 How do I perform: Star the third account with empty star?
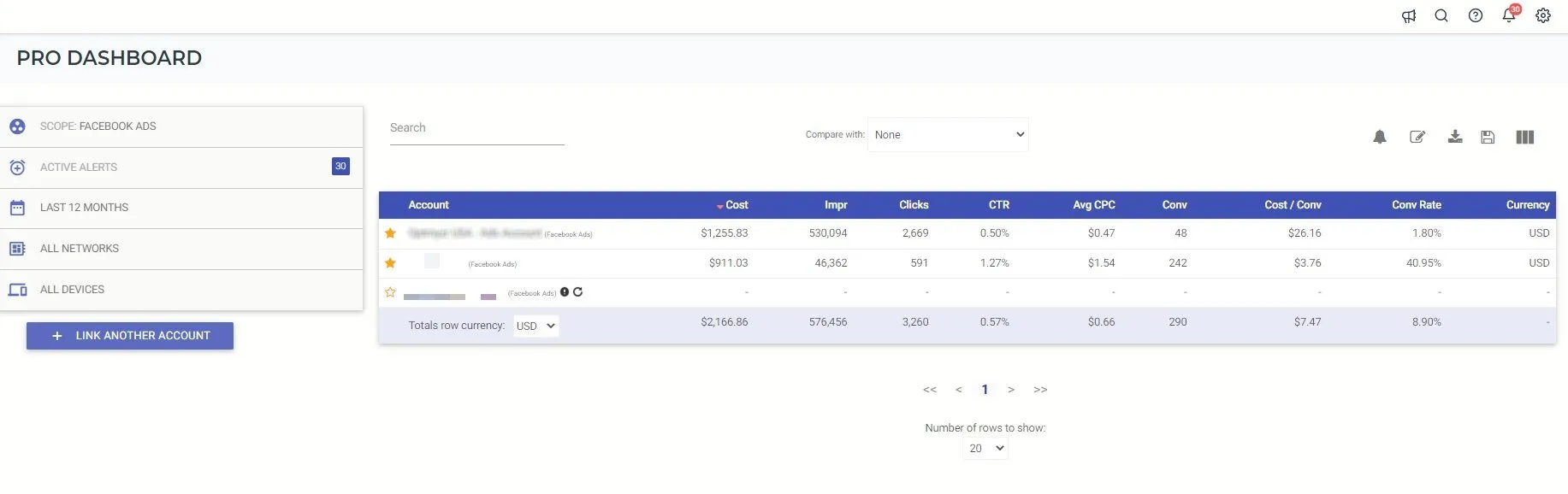(x=390, y=292)
